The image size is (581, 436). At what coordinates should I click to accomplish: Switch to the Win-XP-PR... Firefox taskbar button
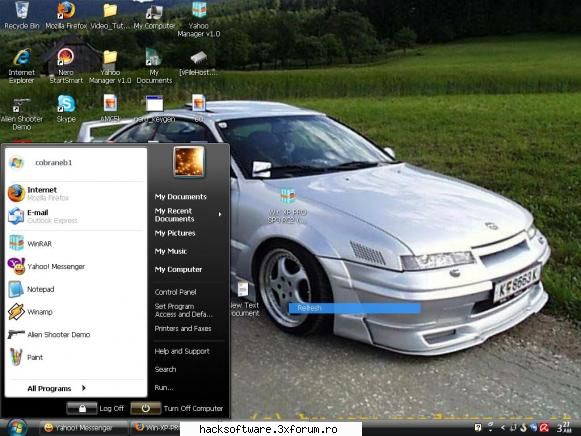(x=156, y=428)
